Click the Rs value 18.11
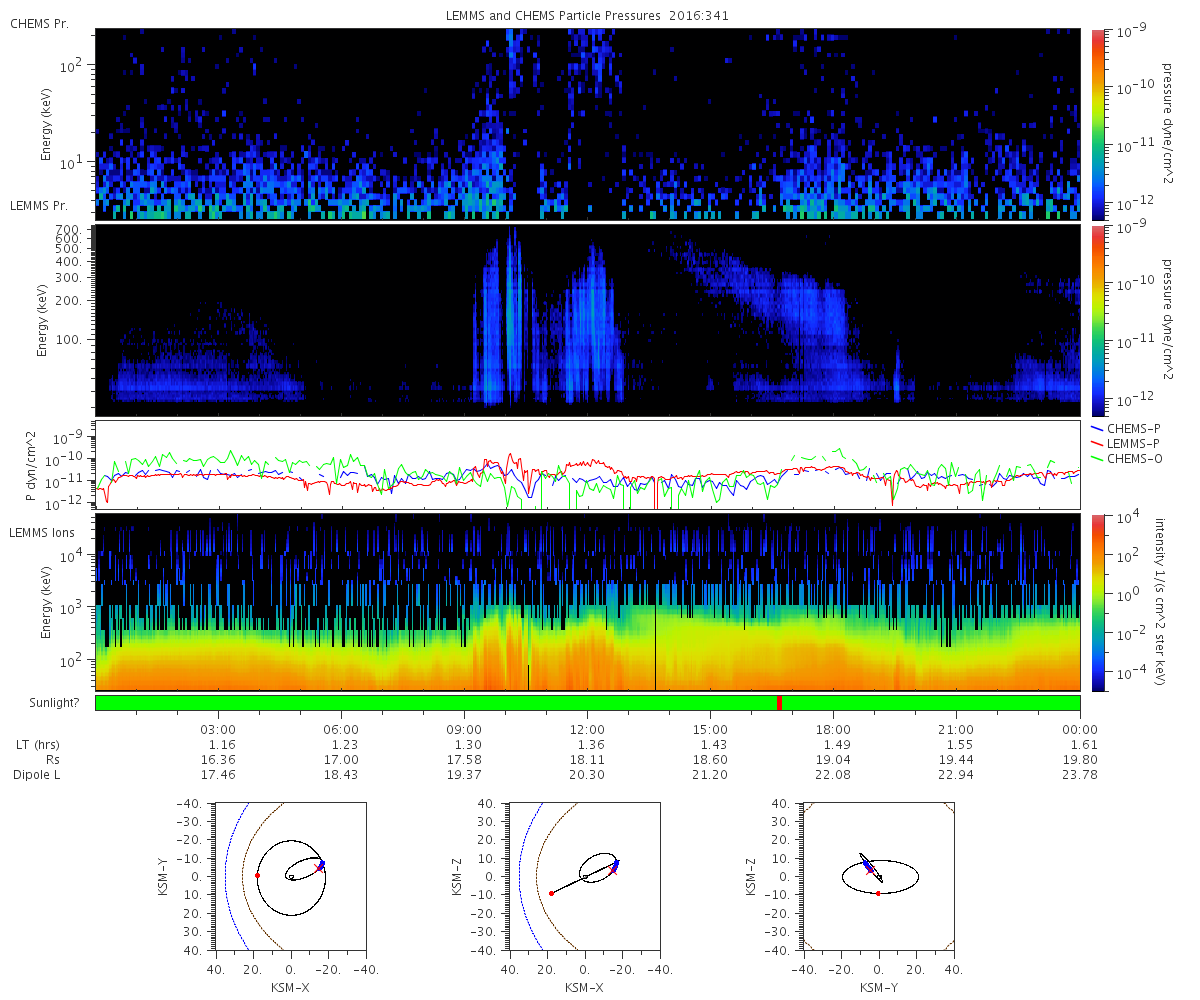 587,760
